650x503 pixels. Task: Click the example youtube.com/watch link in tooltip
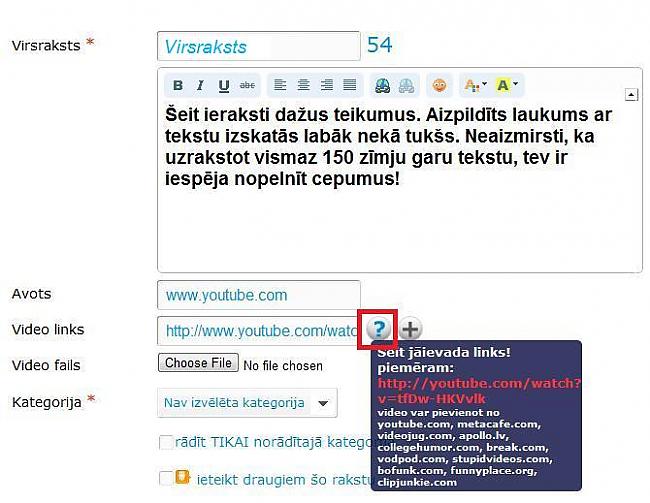point(479,391)
